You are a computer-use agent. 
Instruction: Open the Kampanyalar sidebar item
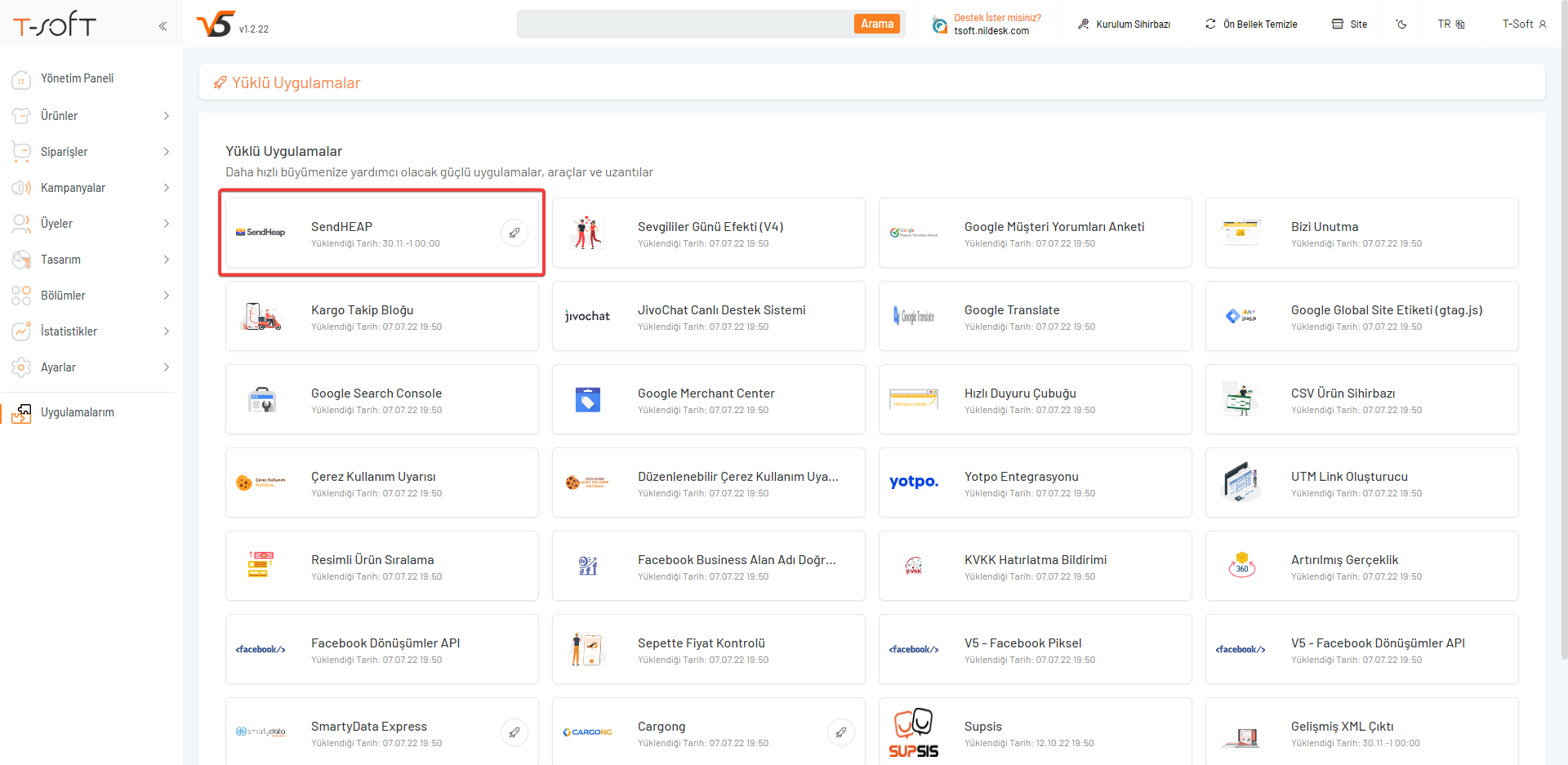tap(91, 188)
